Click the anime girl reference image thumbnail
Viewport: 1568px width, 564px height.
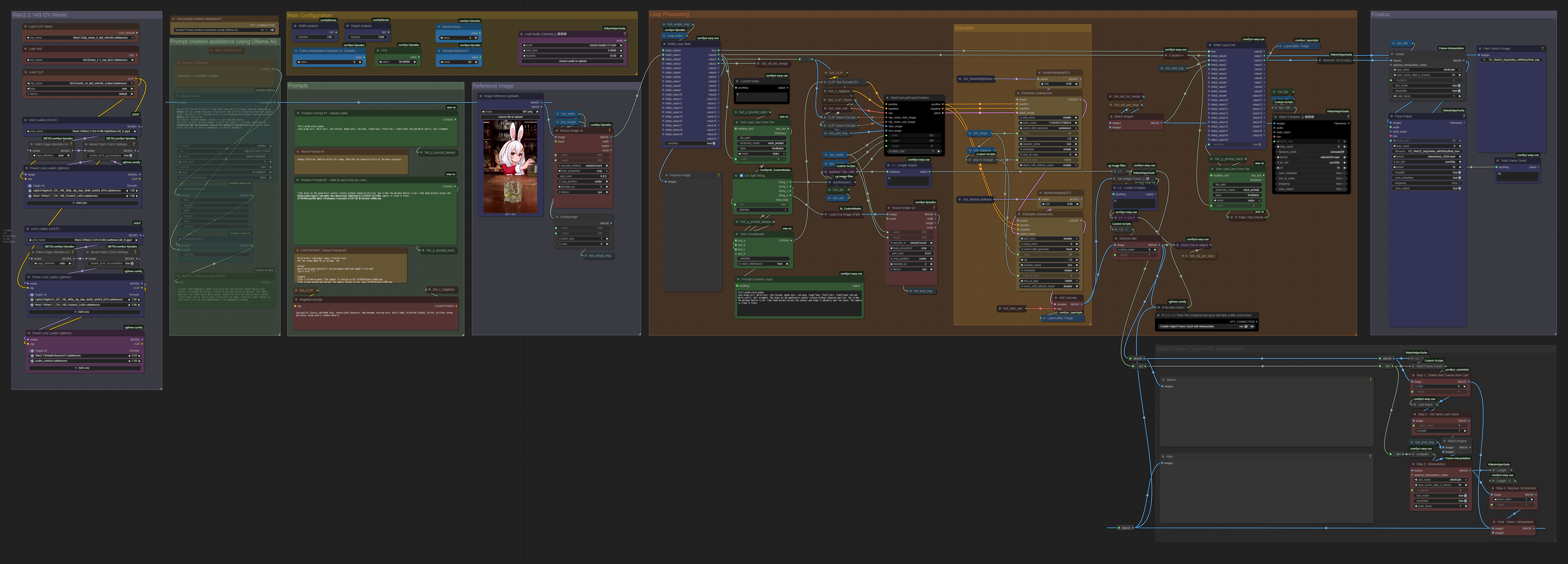click(x=510, y=166)
